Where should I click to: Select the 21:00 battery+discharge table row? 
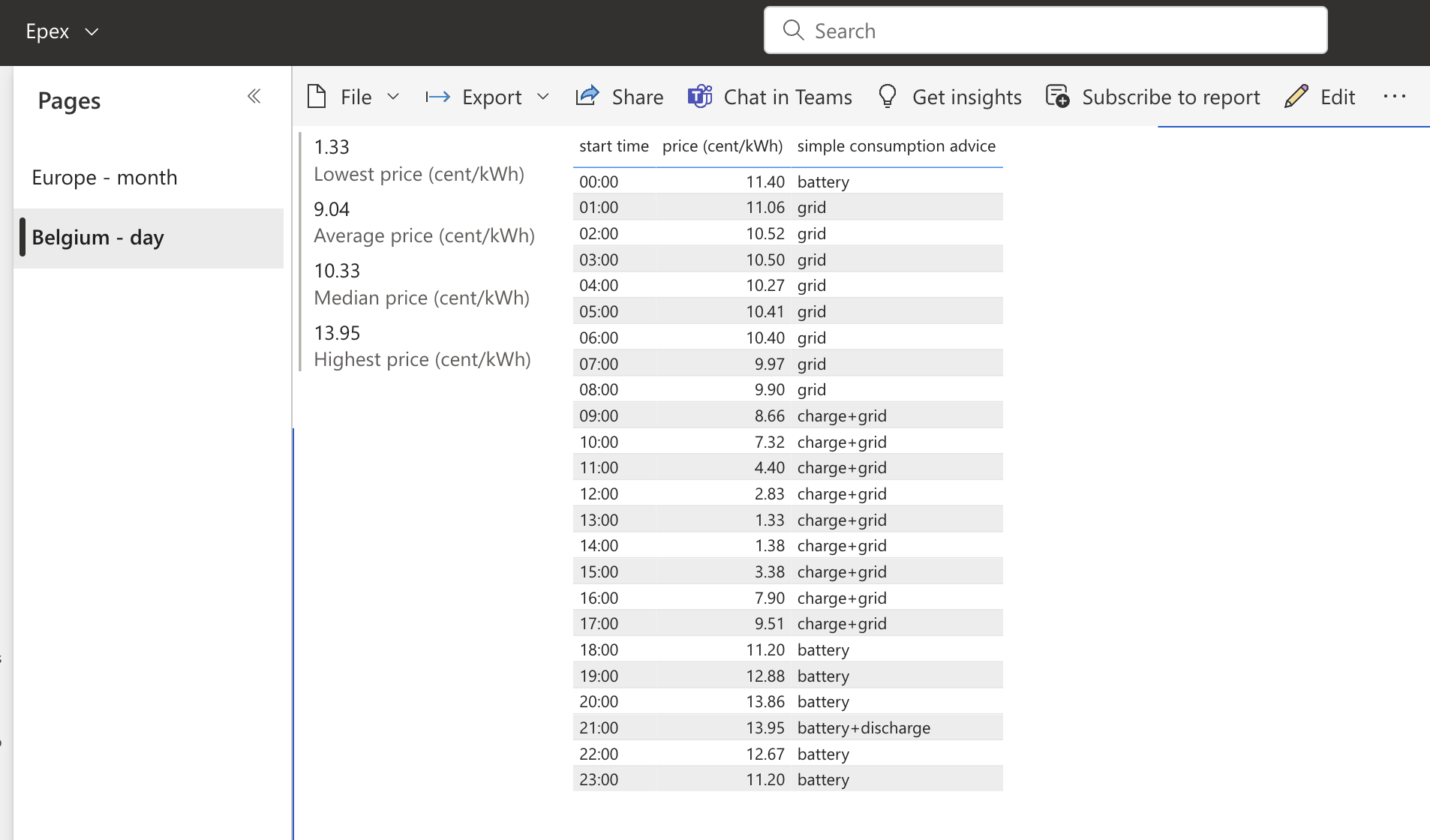[x=788, y=727]
